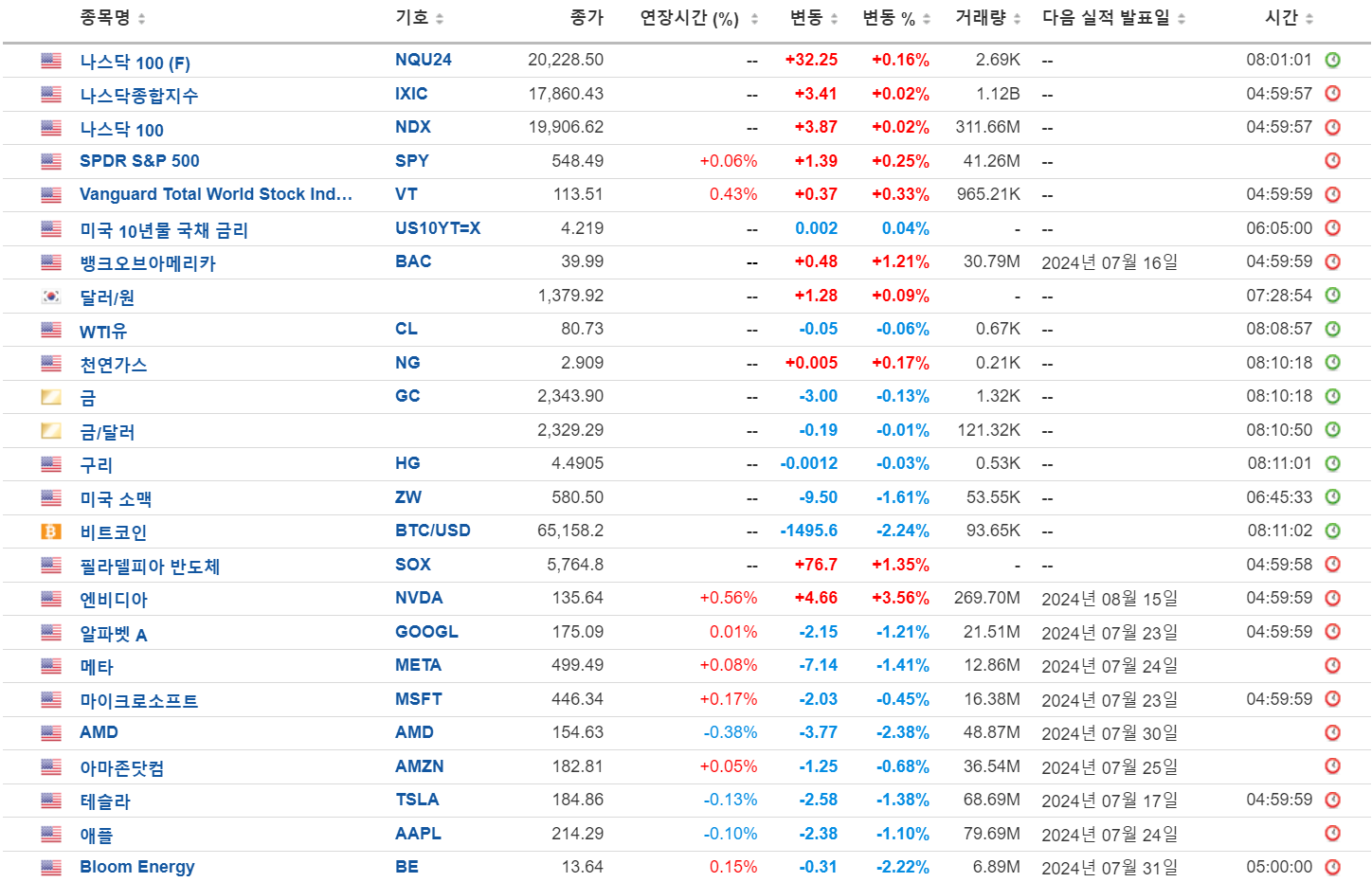Click the red clock icon for 나스닥종합지수
Image resolution: width=1372 pixels, height=882 pixels.
point(1332,94)
